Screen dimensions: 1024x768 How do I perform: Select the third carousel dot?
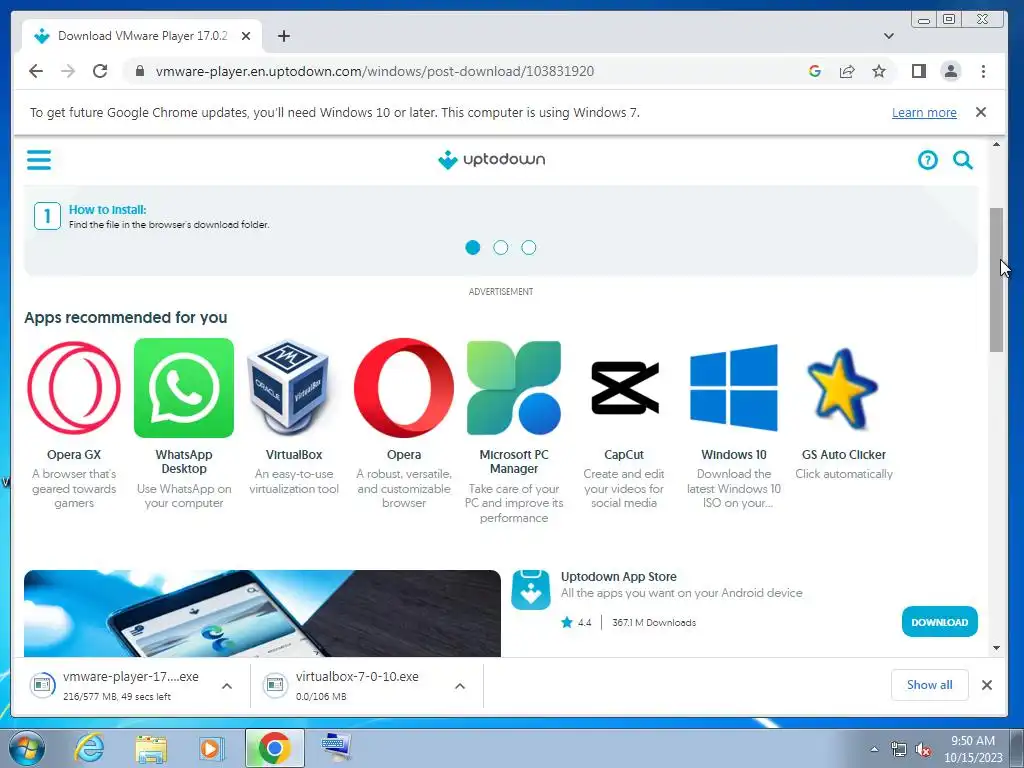[529, 248]
